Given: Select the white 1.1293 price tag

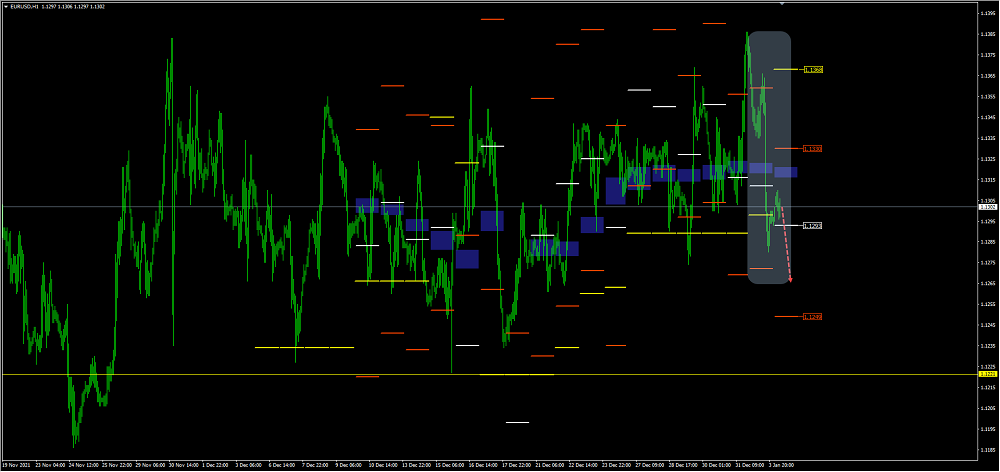Looking at the screenshot, I should (x=813, y=226).
